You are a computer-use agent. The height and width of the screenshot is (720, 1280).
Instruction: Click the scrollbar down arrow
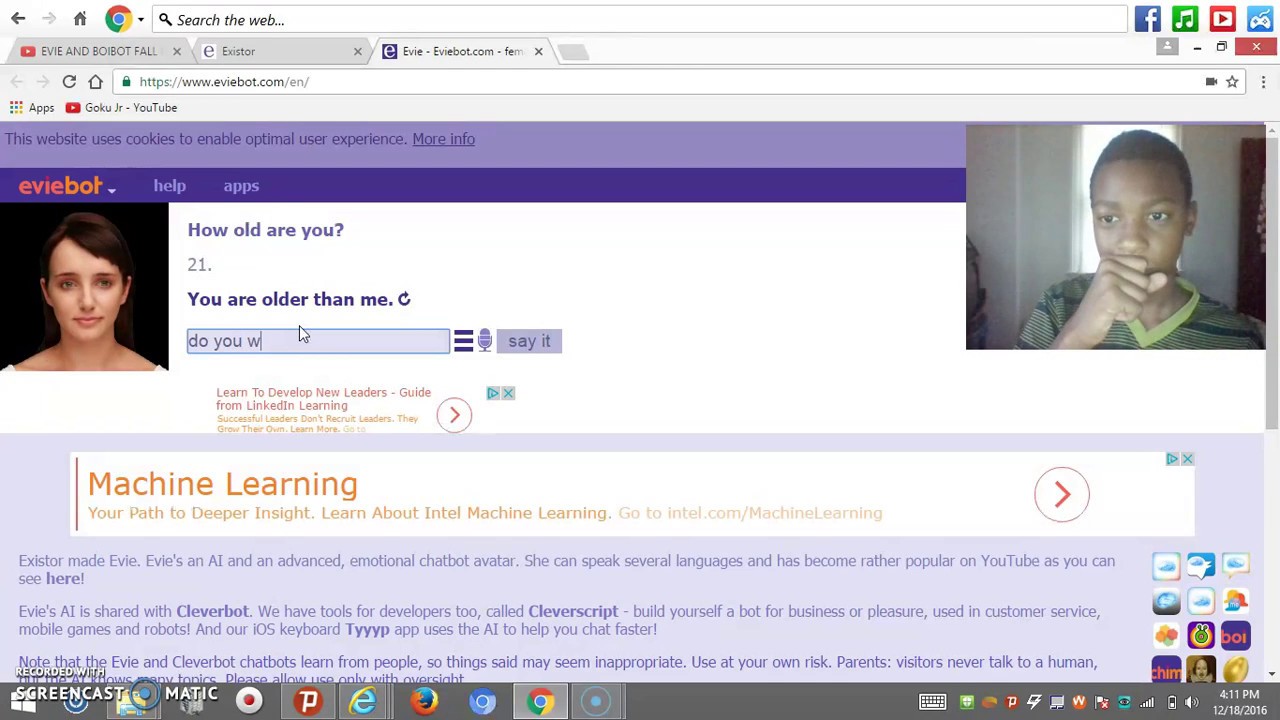click(1272, 675)
